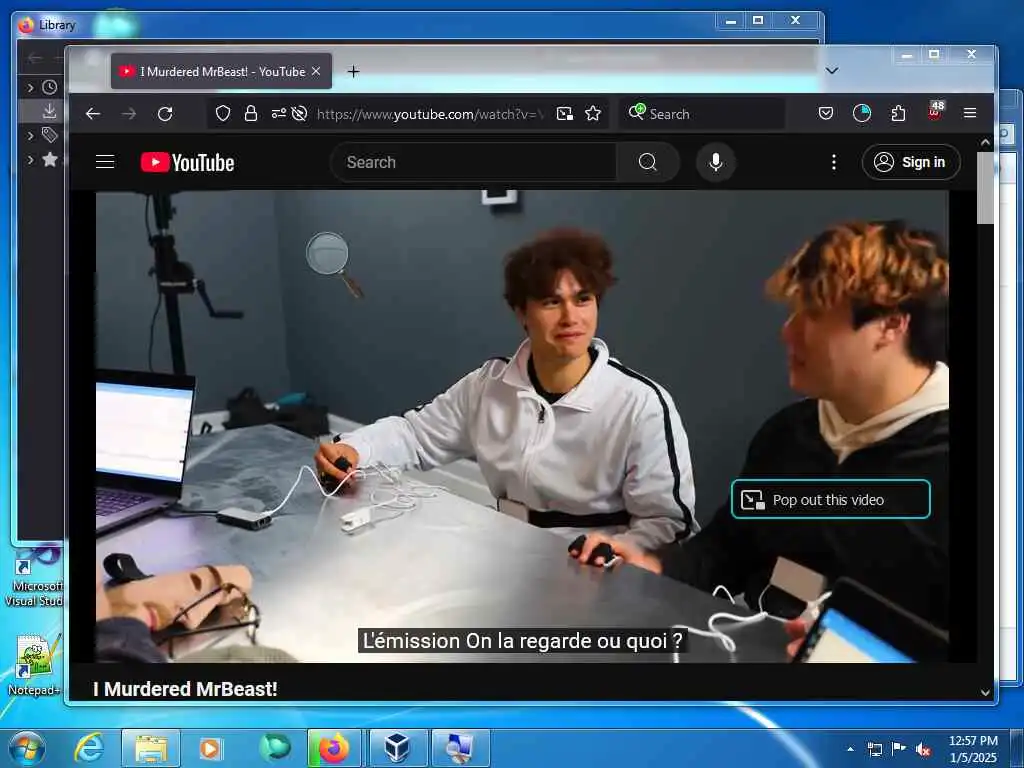Click the muted volume tray icon
Image resolution: width=1024 pixels, height=768 pixels.
click(923, 750)
